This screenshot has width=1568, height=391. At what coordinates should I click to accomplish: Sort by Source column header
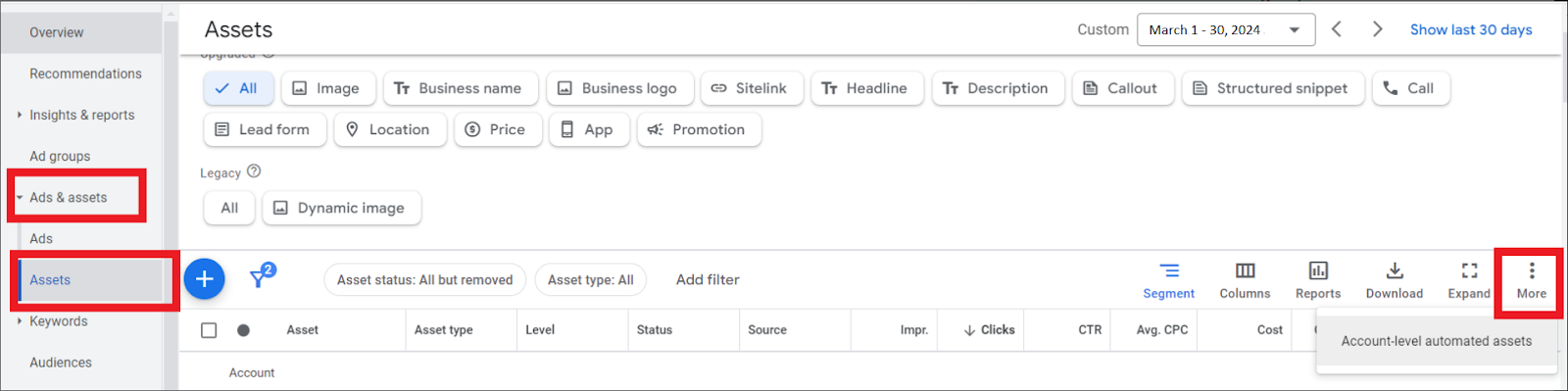click(766, 330)
